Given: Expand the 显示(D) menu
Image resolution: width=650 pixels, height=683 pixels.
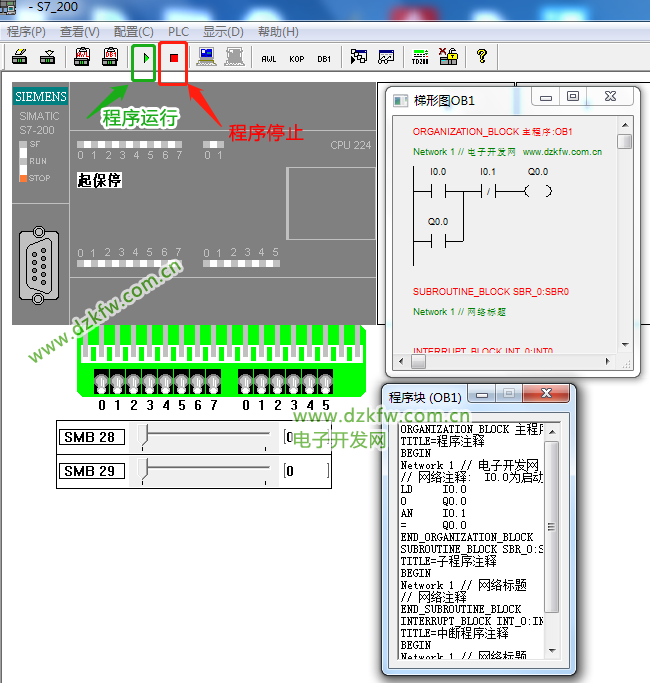Looking at the screenshot, I should [223, 32].
